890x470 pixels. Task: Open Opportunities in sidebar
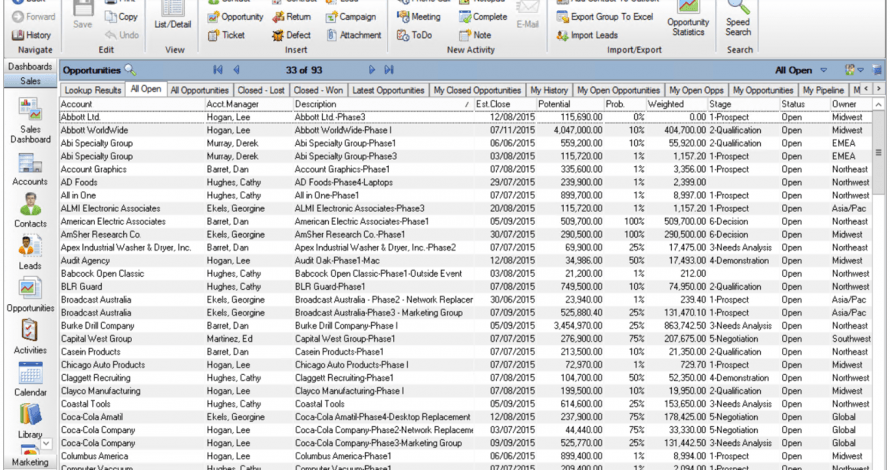coord(30,295)
